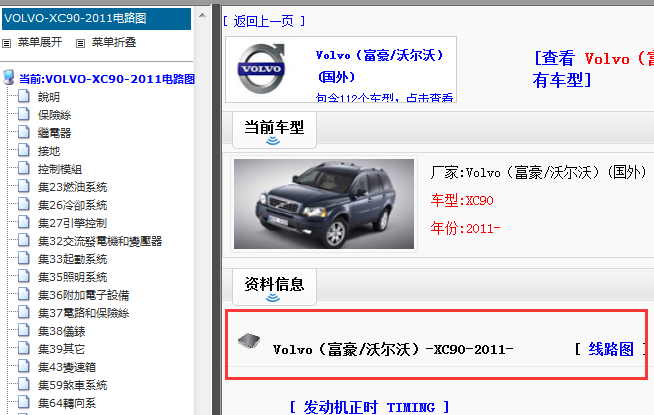
Task: Click the page icon next to 集23燃油系統
Action: pyautogui.click(x=24, y=186)
